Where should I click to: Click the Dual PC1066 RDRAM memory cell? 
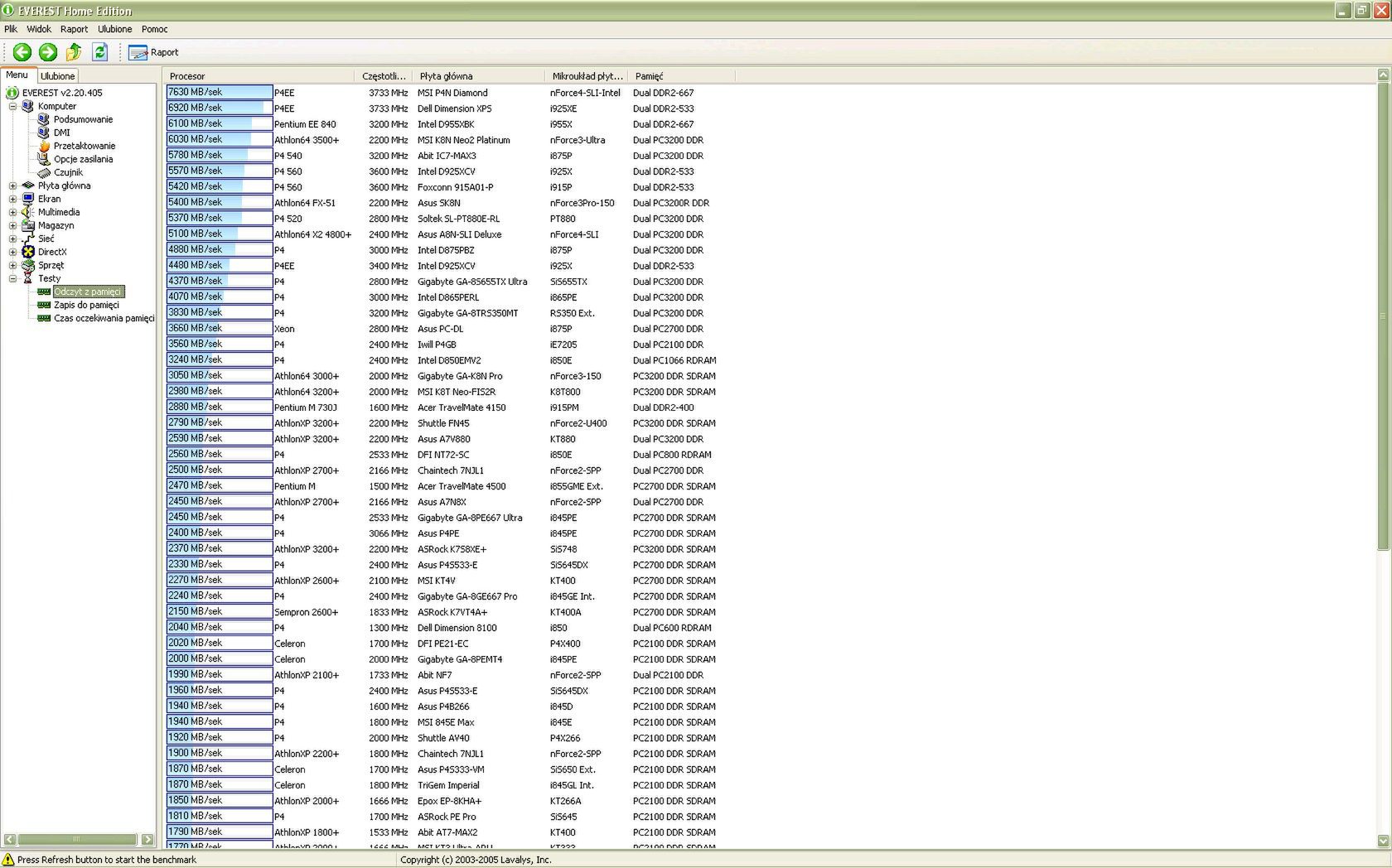pos(674,360)
